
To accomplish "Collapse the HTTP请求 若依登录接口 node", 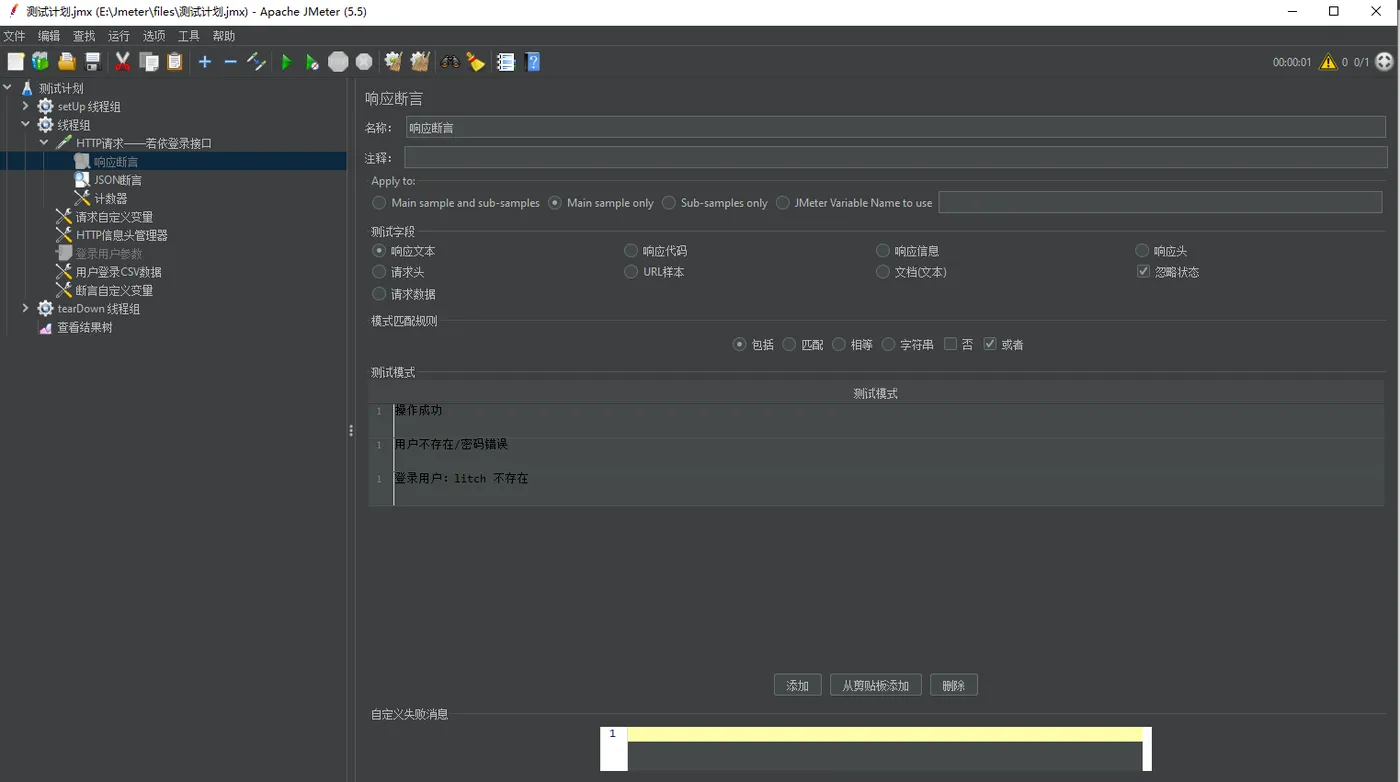I will point(44,143).
